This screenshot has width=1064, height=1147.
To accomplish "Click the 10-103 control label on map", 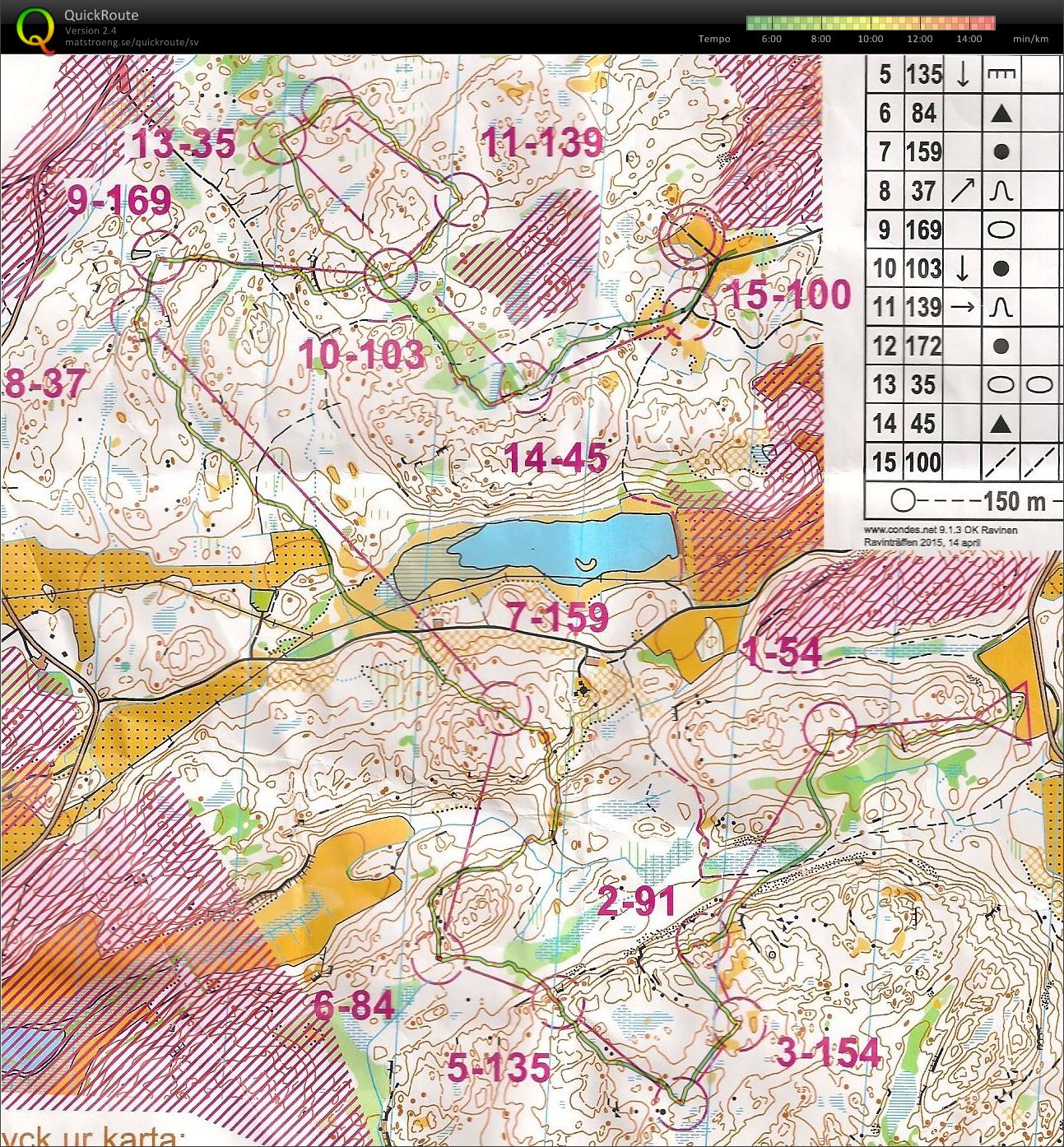I will pyautogui.click(x=362, y=355).
